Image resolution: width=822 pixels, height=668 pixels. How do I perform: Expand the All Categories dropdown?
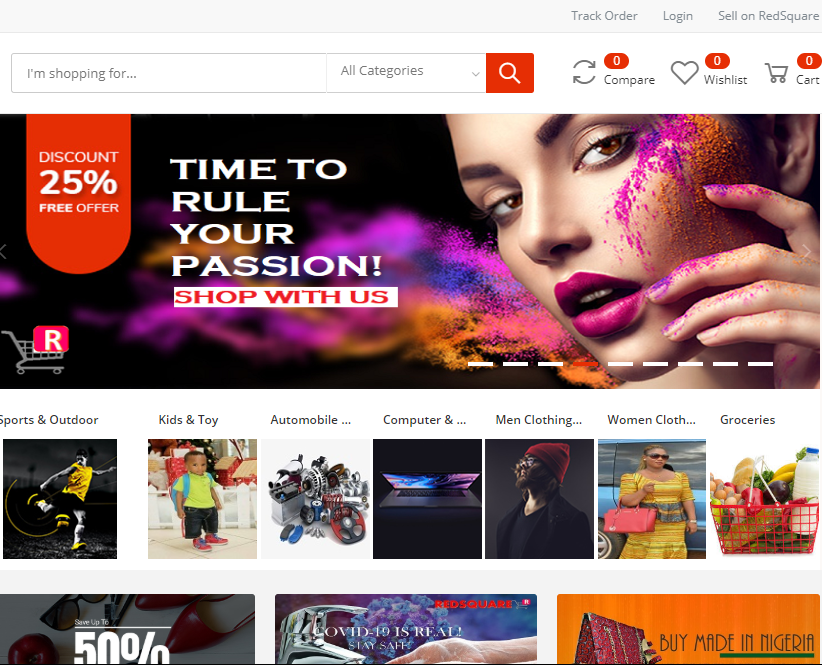pyautogui.click(x=406, y=72)
